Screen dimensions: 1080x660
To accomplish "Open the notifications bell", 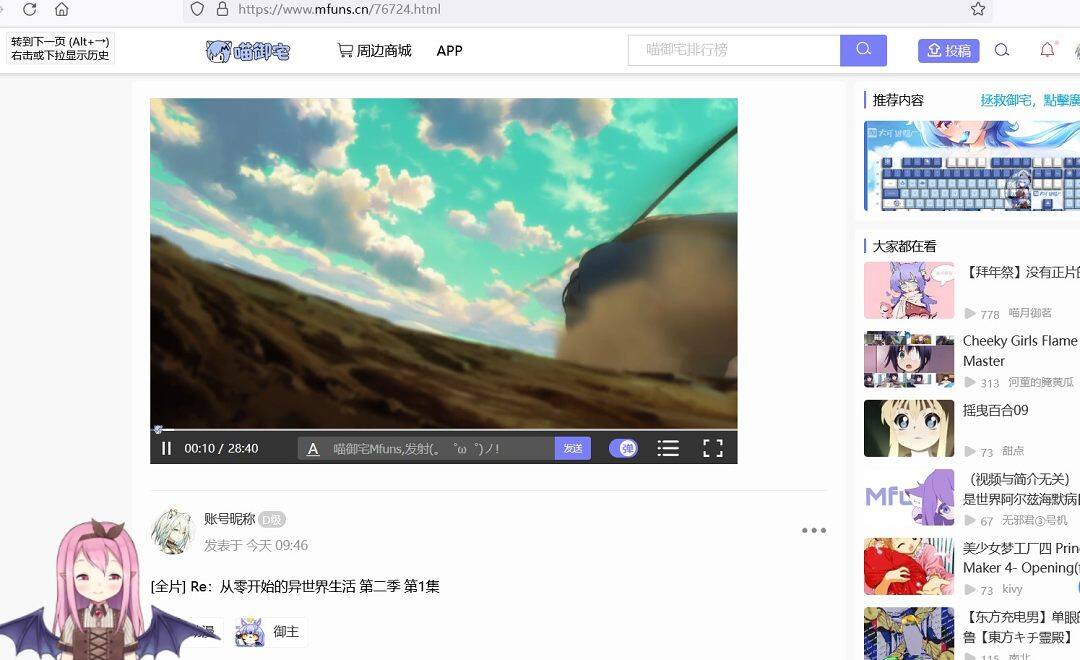I will (x=1047, y=50).
